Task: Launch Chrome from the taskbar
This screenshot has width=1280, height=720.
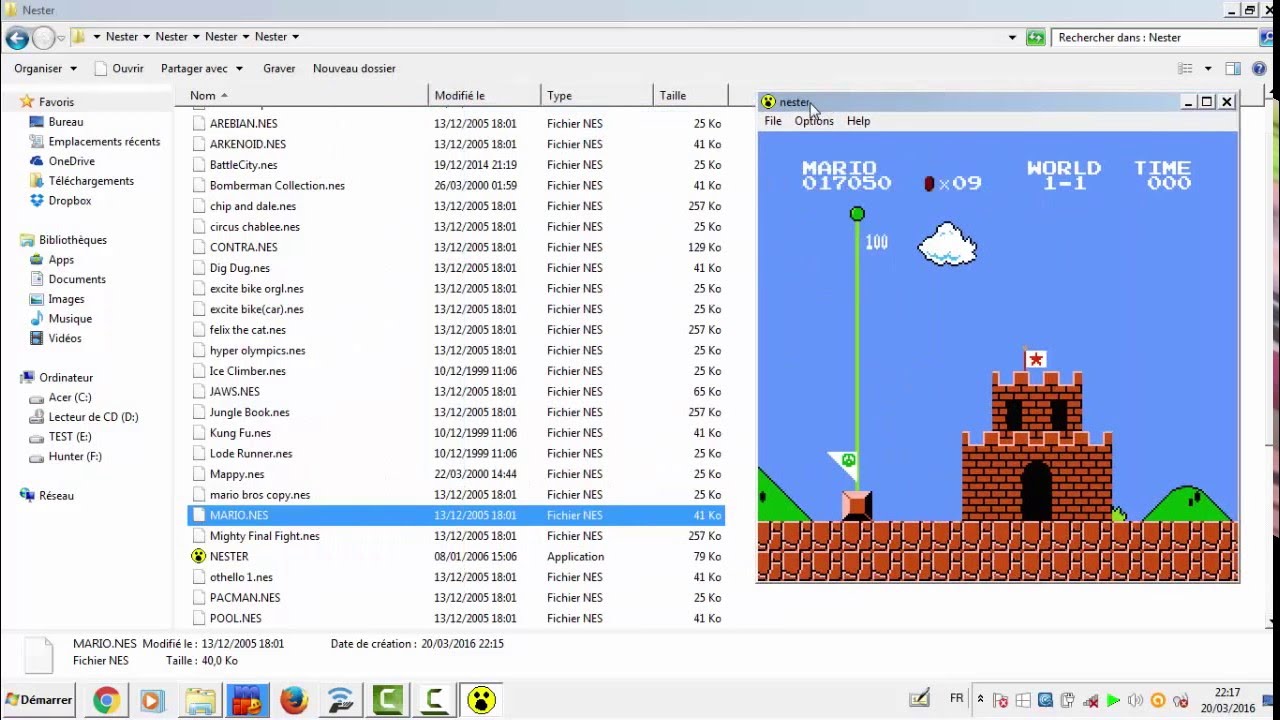Action: point(106,700)
